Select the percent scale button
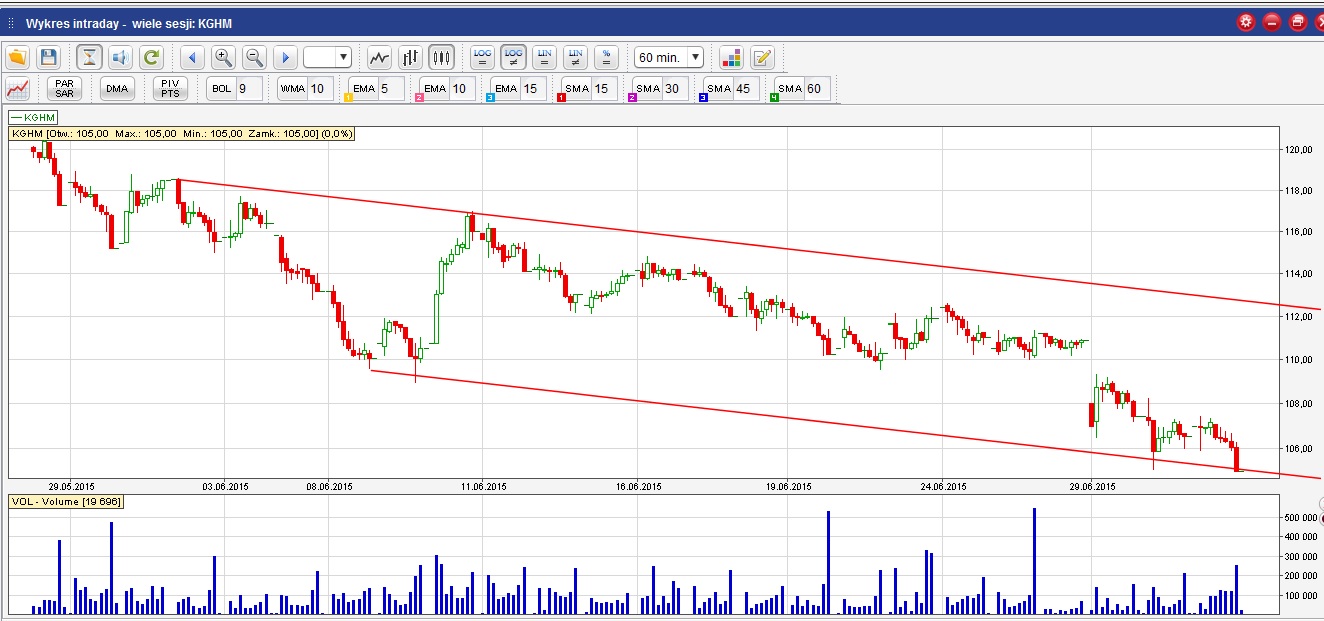1324x621 pixels. (x=605, y=57)
